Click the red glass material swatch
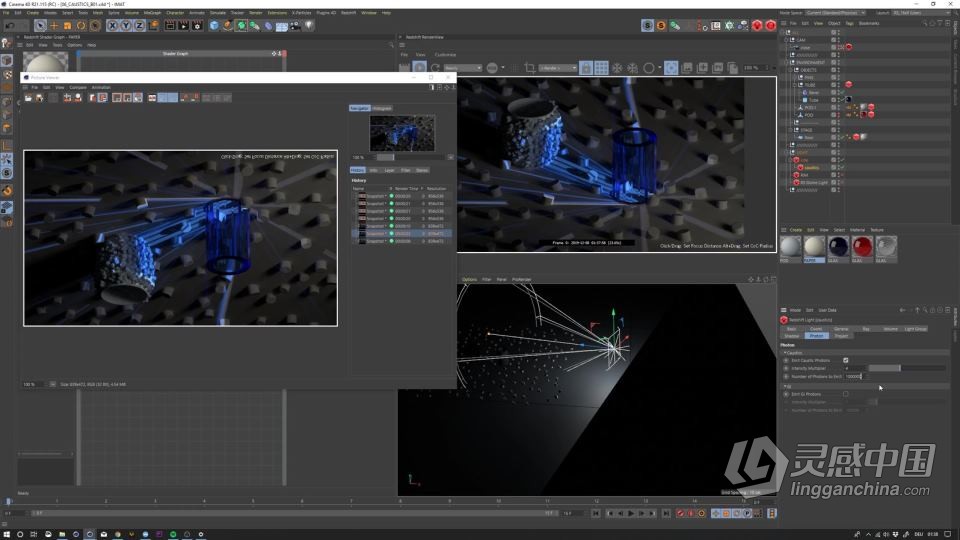 point(862,247)
